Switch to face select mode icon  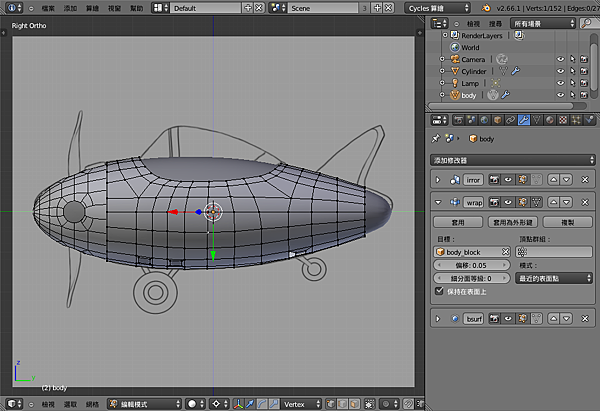pyautogui.click(x=355, y=404)
